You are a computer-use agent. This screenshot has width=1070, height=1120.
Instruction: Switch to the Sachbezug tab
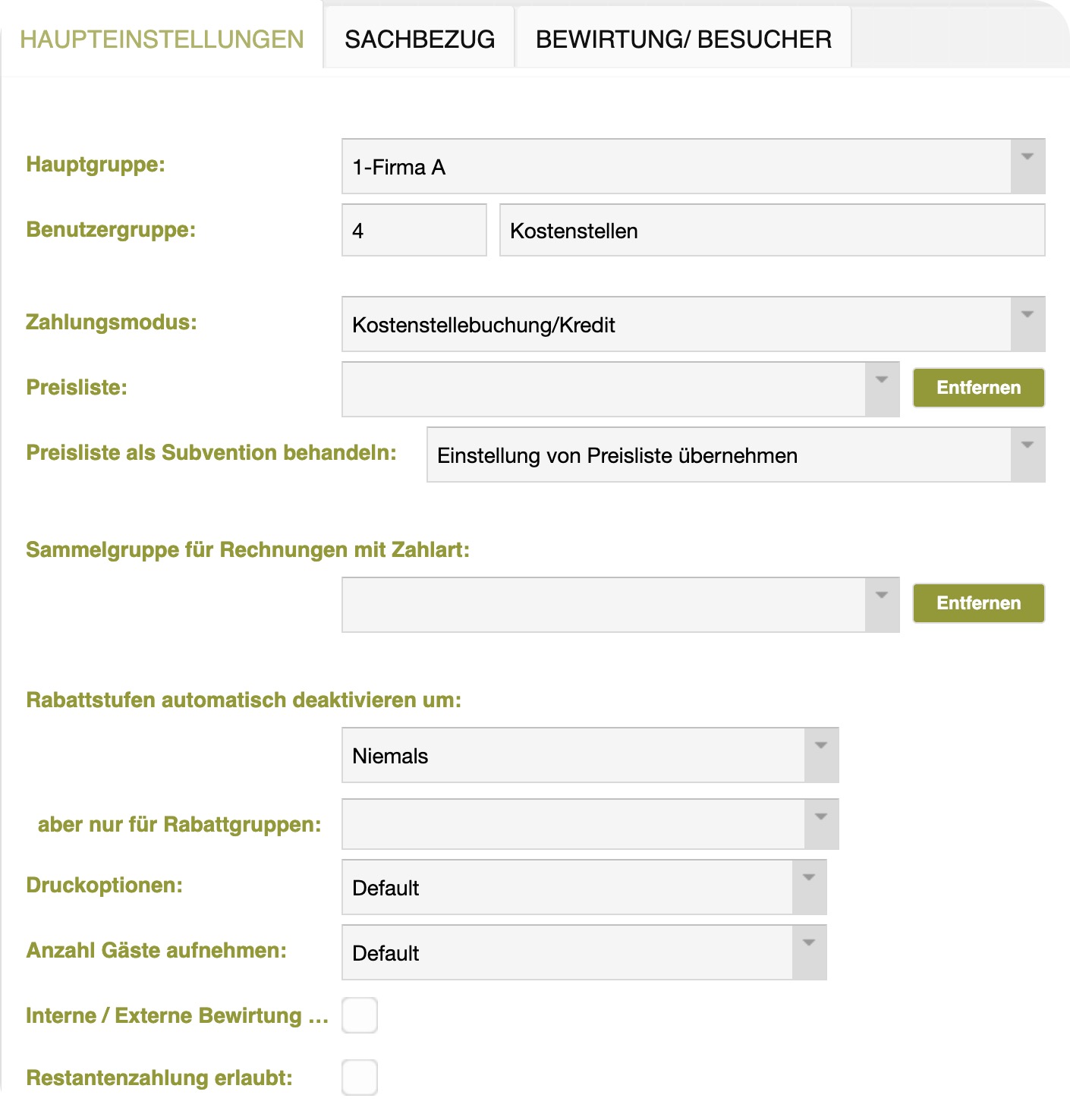(x=420, y=39)
